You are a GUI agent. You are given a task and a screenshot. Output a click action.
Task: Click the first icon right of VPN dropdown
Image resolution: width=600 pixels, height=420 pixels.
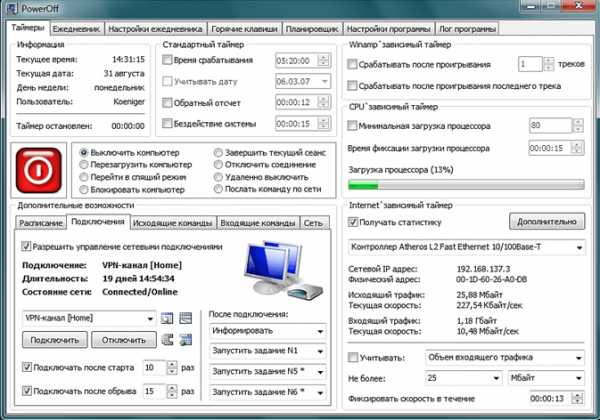(x=166, y=318)
